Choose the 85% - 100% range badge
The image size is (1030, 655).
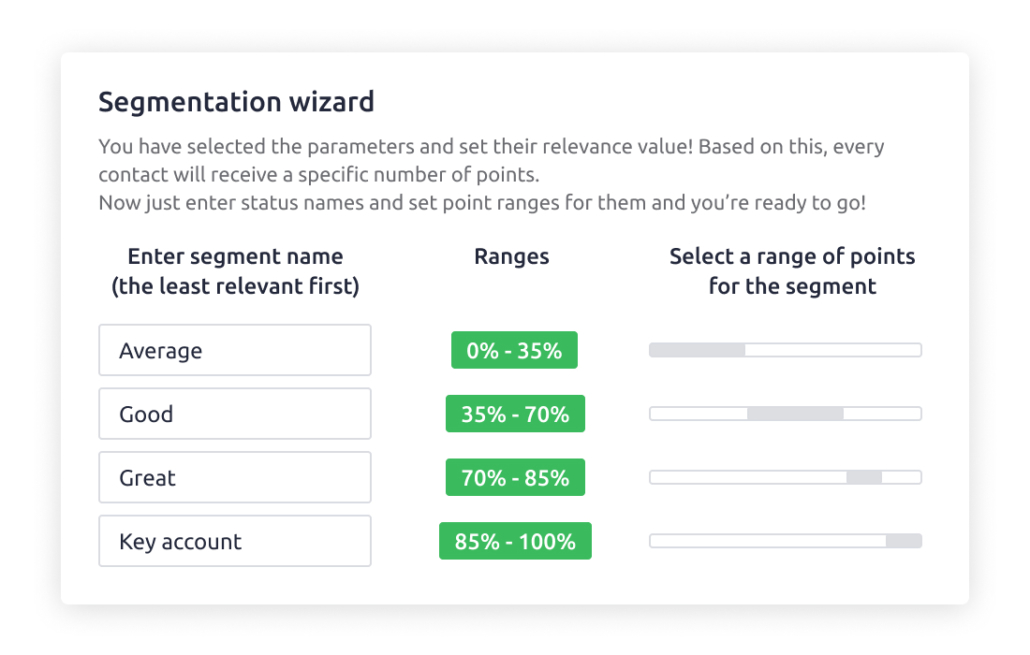[x=515, y=542]
